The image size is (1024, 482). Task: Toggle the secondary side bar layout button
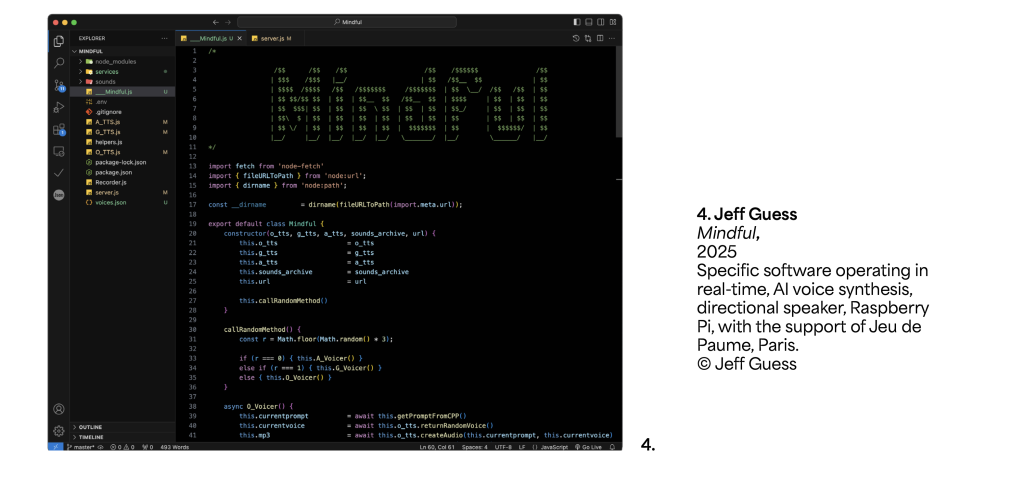click(601, 22)
